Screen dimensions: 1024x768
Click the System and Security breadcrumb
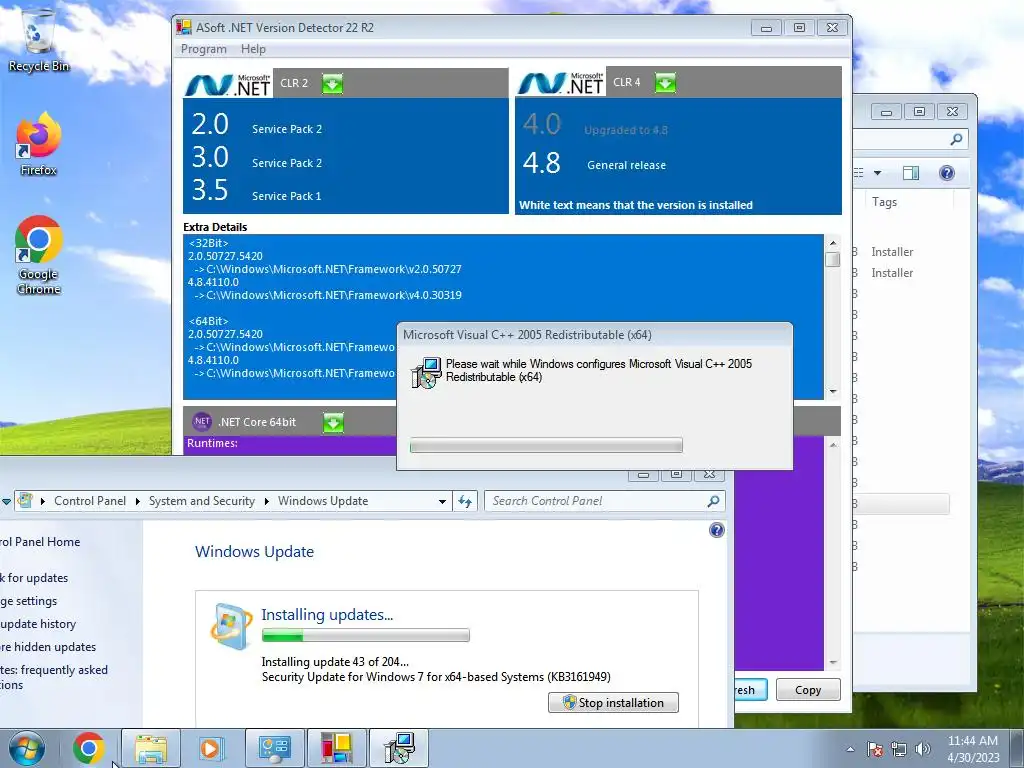point(202,501)
